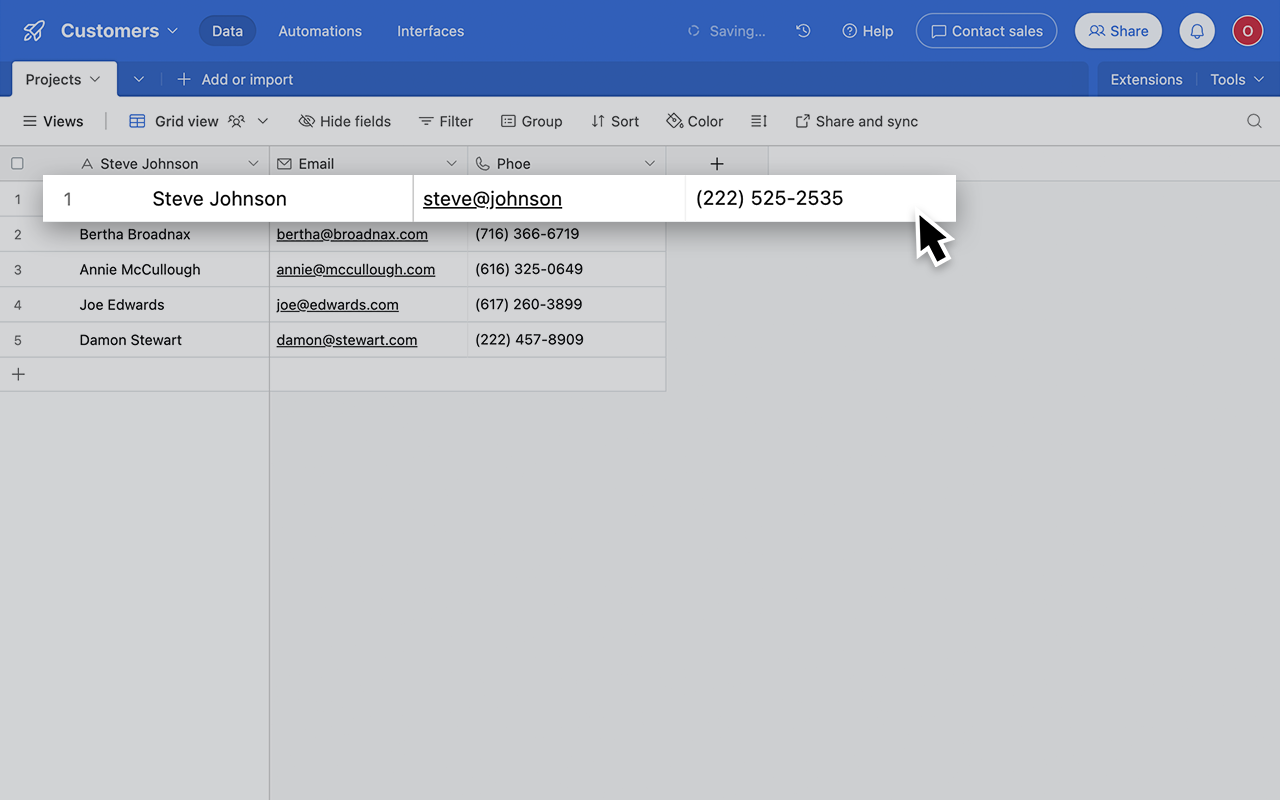Open your account avatar menu
The width and height of the screenshot is (1280, 800).
1247,30
